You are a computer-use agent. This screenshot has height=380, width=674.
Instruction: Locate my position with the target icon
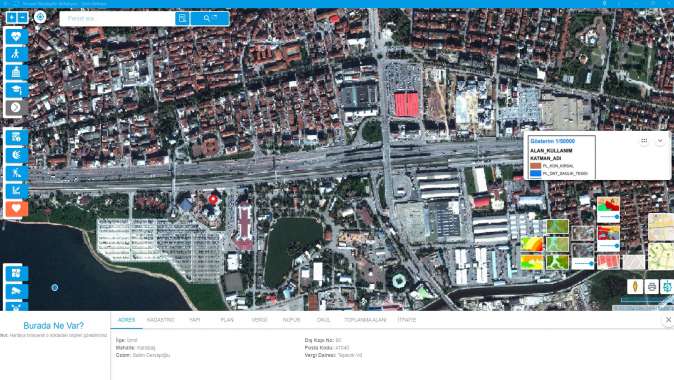(40, 17)
